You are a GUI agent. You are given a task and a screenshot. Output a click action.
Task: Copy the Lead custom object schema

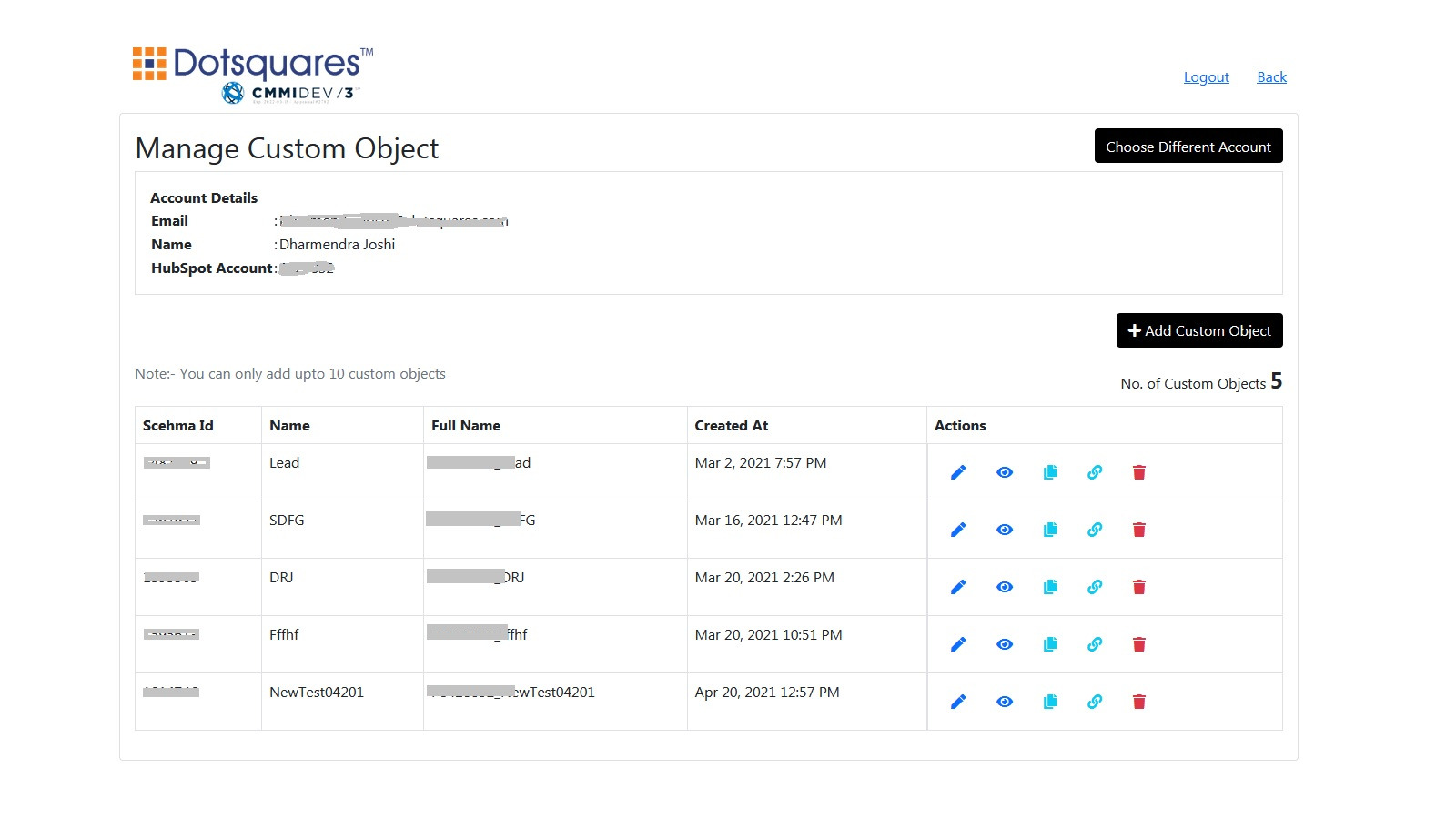1049,471
